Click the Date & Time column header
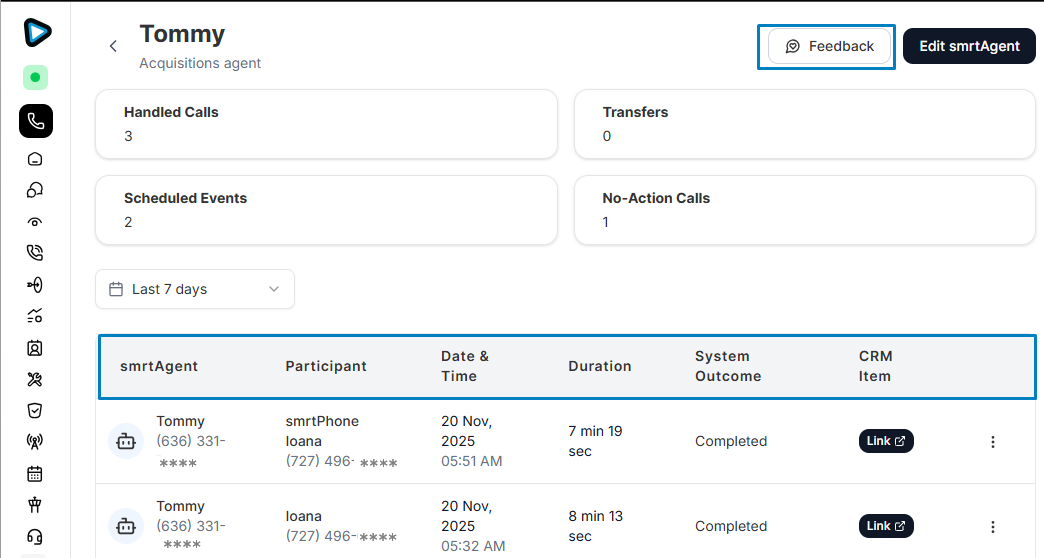The image size is (1044, 558). [465, 366]
